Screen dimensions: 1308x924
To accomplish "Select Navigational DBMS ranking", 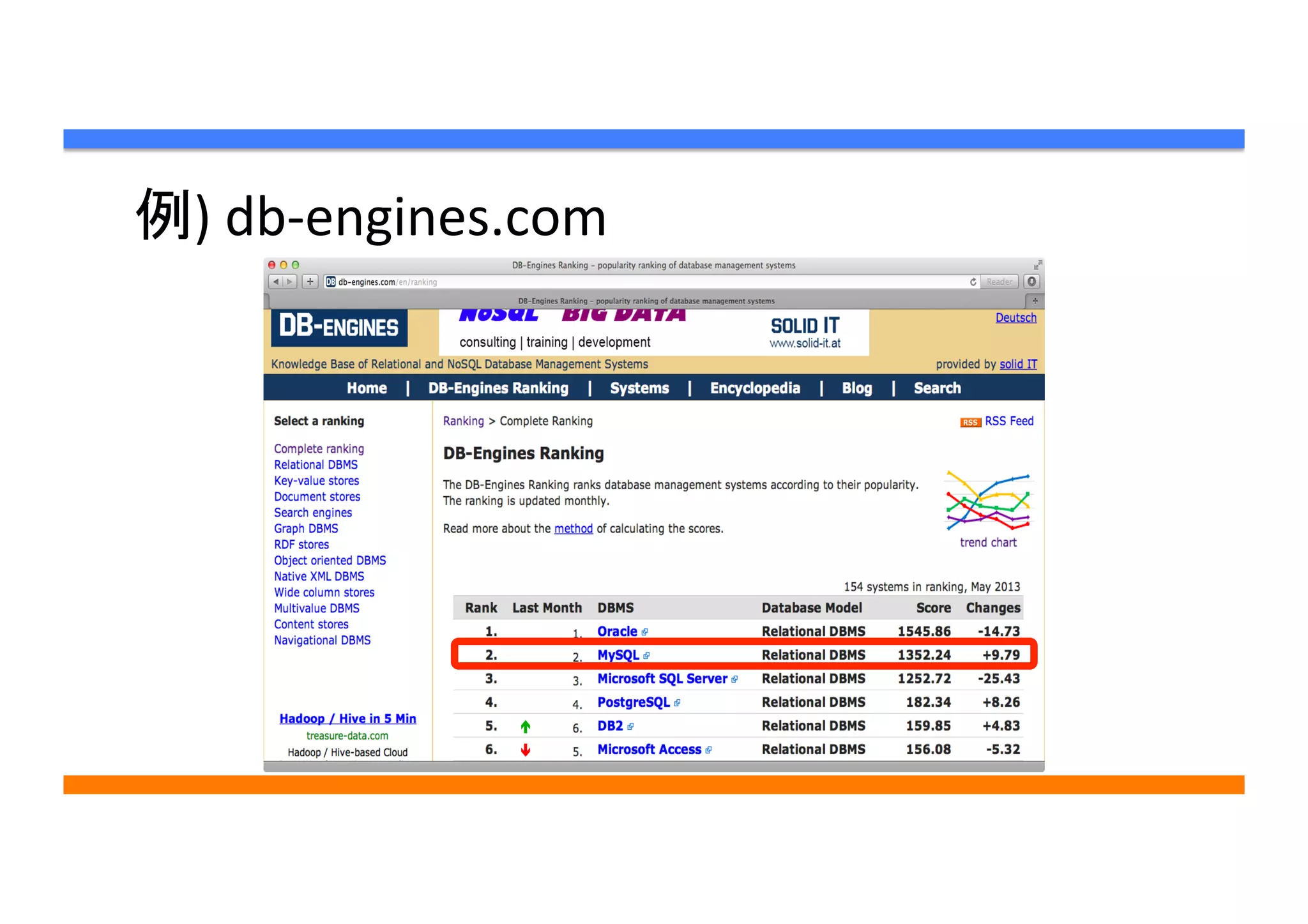I will pyautogui.click(x=322, y=640).
